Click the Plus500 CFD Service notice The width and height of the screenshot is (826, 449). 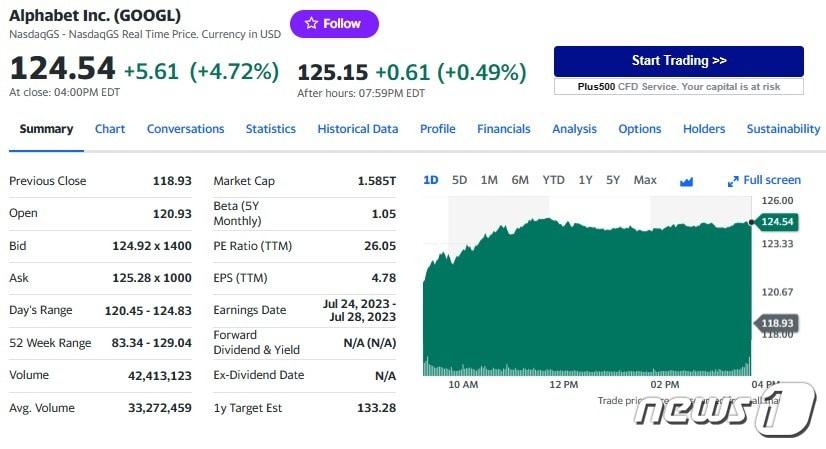click(x=678, y=86)
